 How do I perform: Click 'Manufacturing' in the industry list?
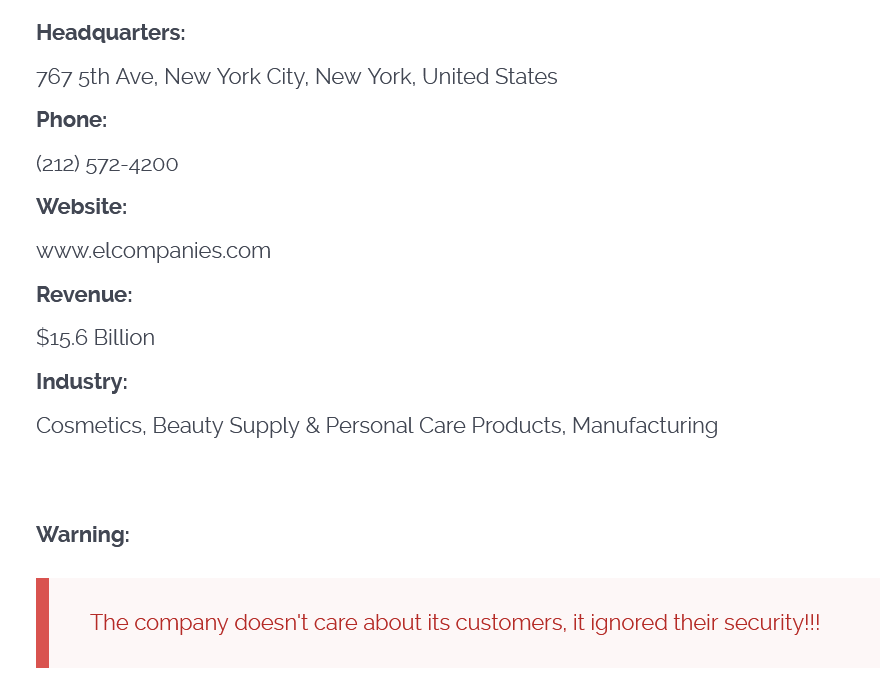[x=645, y=426]
